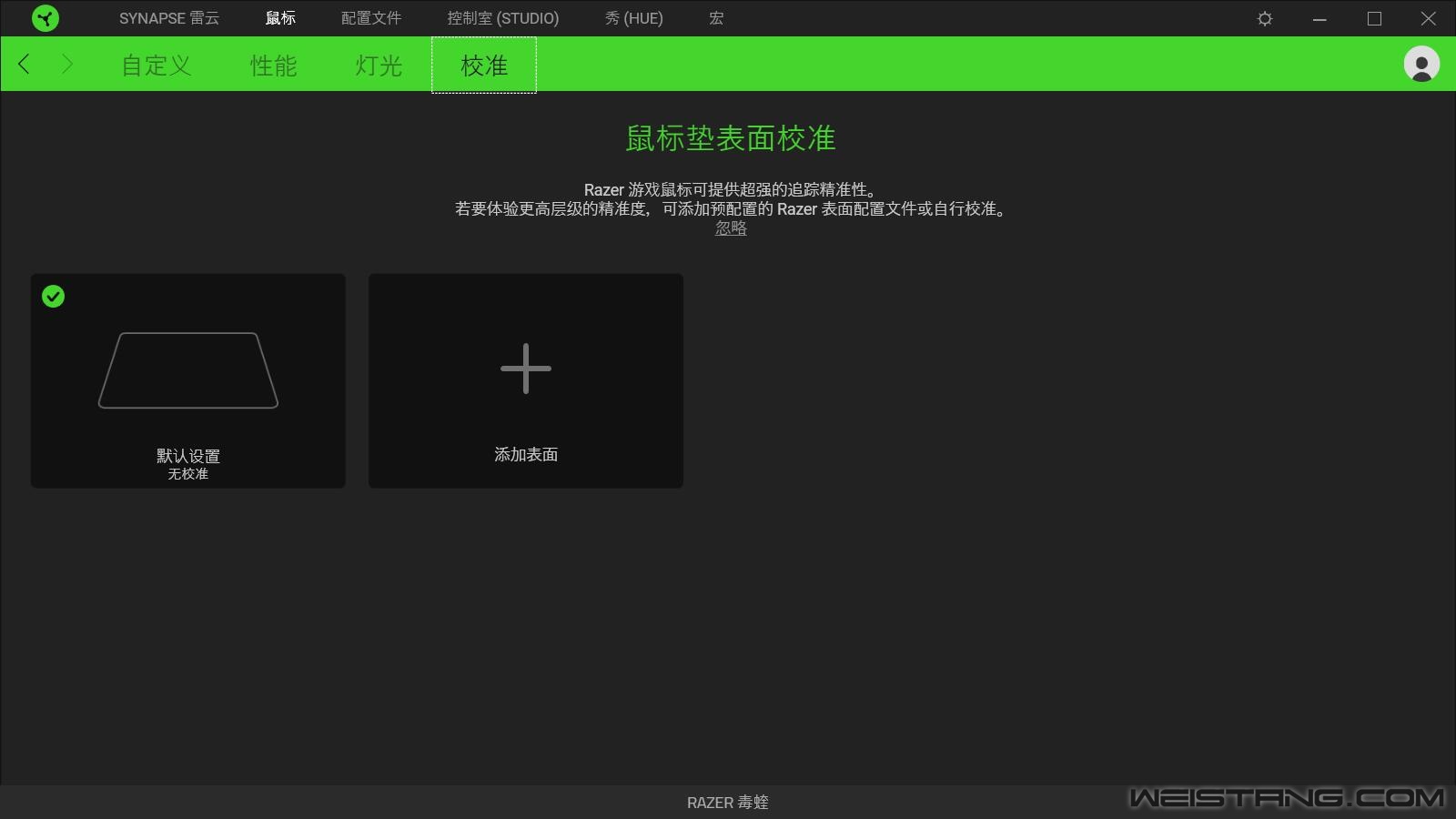Viewport: 1456px width, 819px height.
Task: Toggle the green checkmark on default card
Action: [54, 297]
